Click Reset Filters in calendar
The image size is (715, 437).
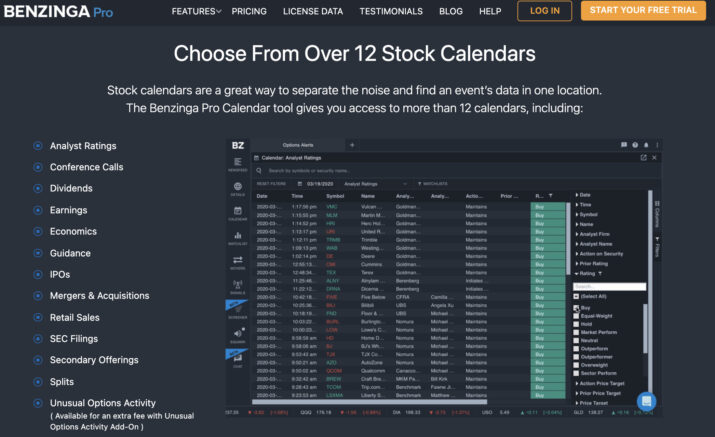(x=271, y=184)
